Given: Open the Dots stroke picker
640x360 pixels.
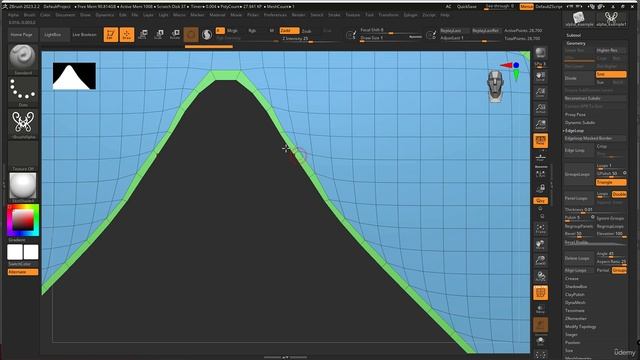Looking at the screenshot, I should point(23,91).
